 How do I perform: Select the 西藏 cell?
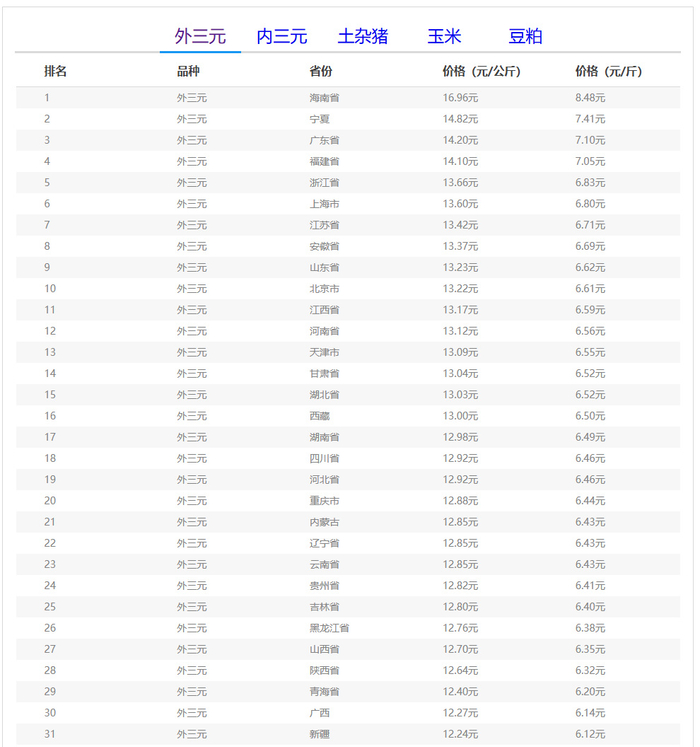pyautogui.click(x=320, y=416)
